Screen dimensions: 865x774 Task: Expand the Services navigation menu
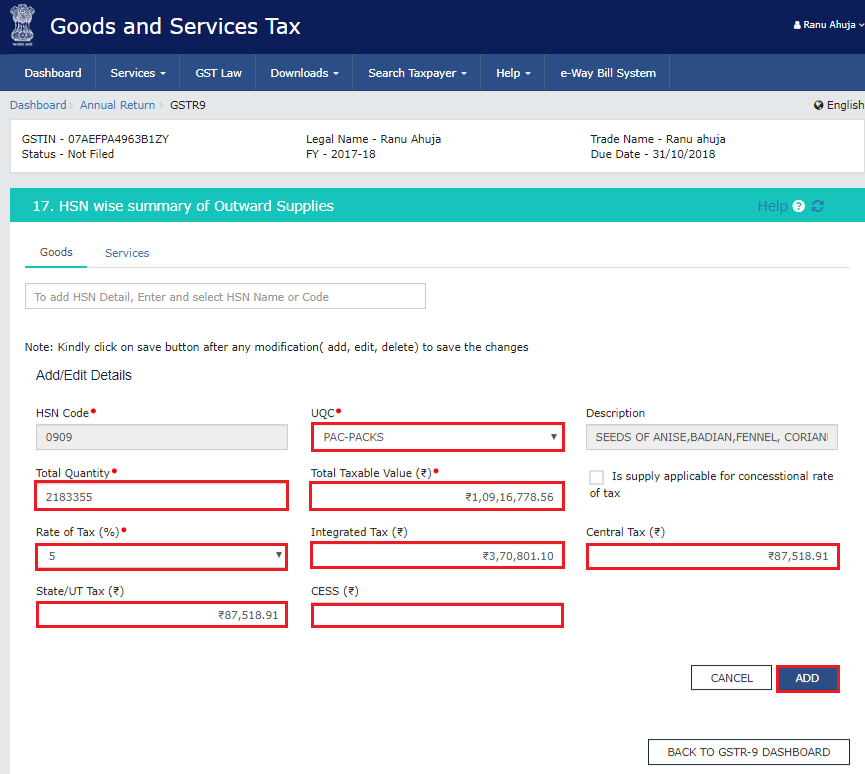(137, 72)
